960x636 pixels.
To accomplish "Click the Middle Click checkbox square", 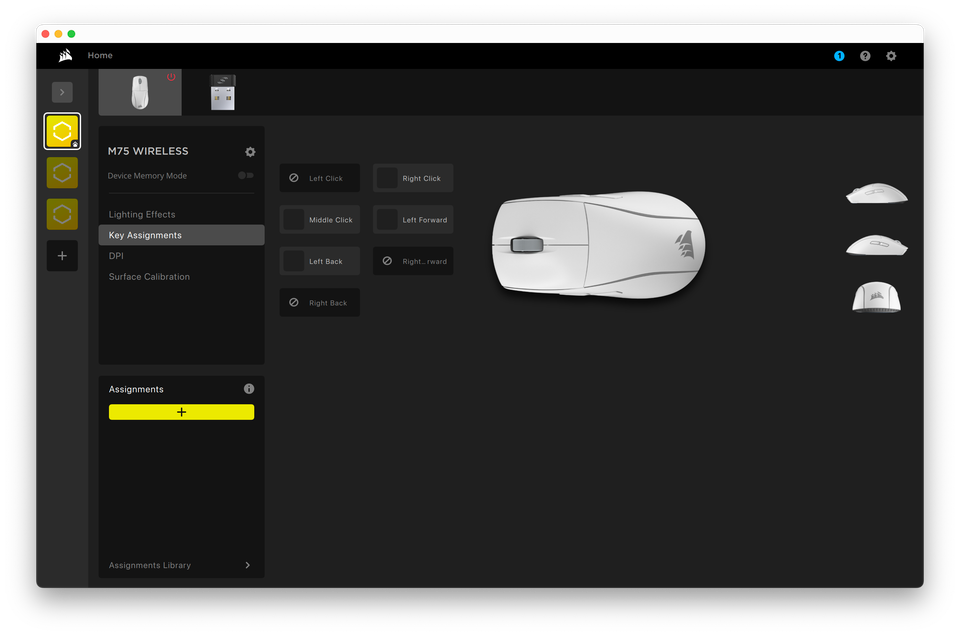I will click(294, 220).
